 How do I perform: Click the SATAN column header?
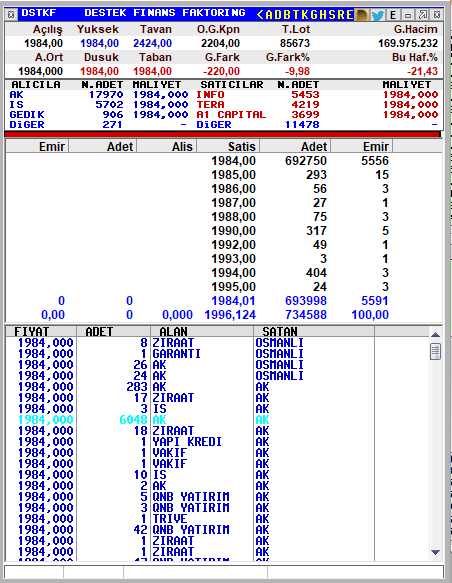click(314, 331)
